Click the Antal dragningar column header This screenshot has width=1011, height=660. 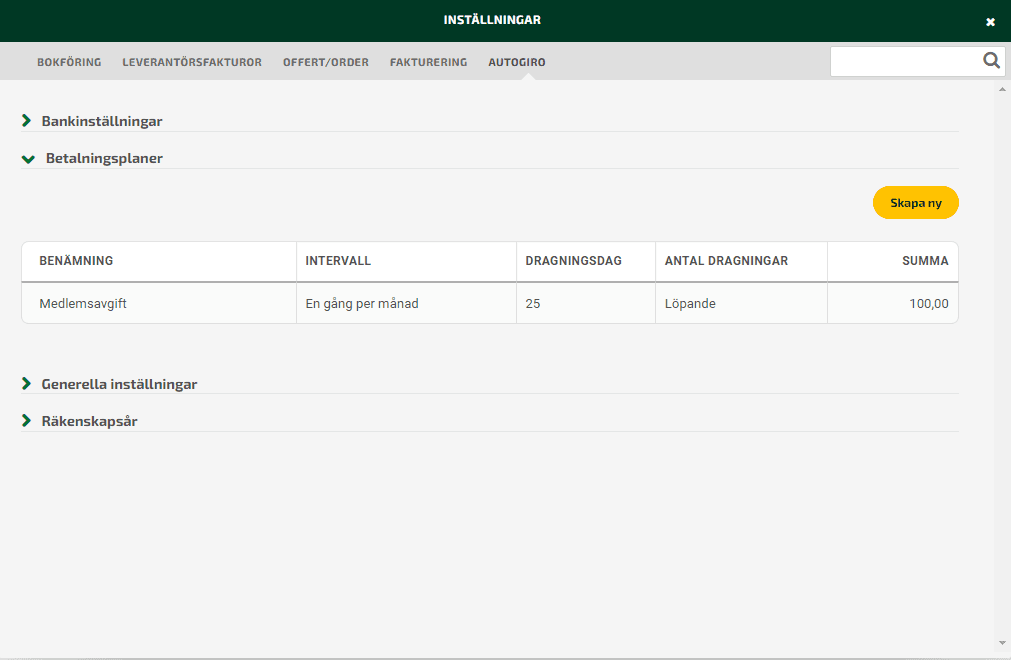coord(741,261)
